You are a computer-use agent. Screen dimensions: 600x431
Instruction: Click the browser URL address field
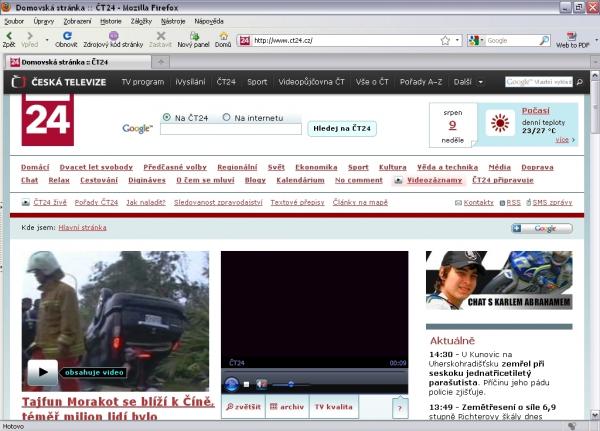pos(346,41)
